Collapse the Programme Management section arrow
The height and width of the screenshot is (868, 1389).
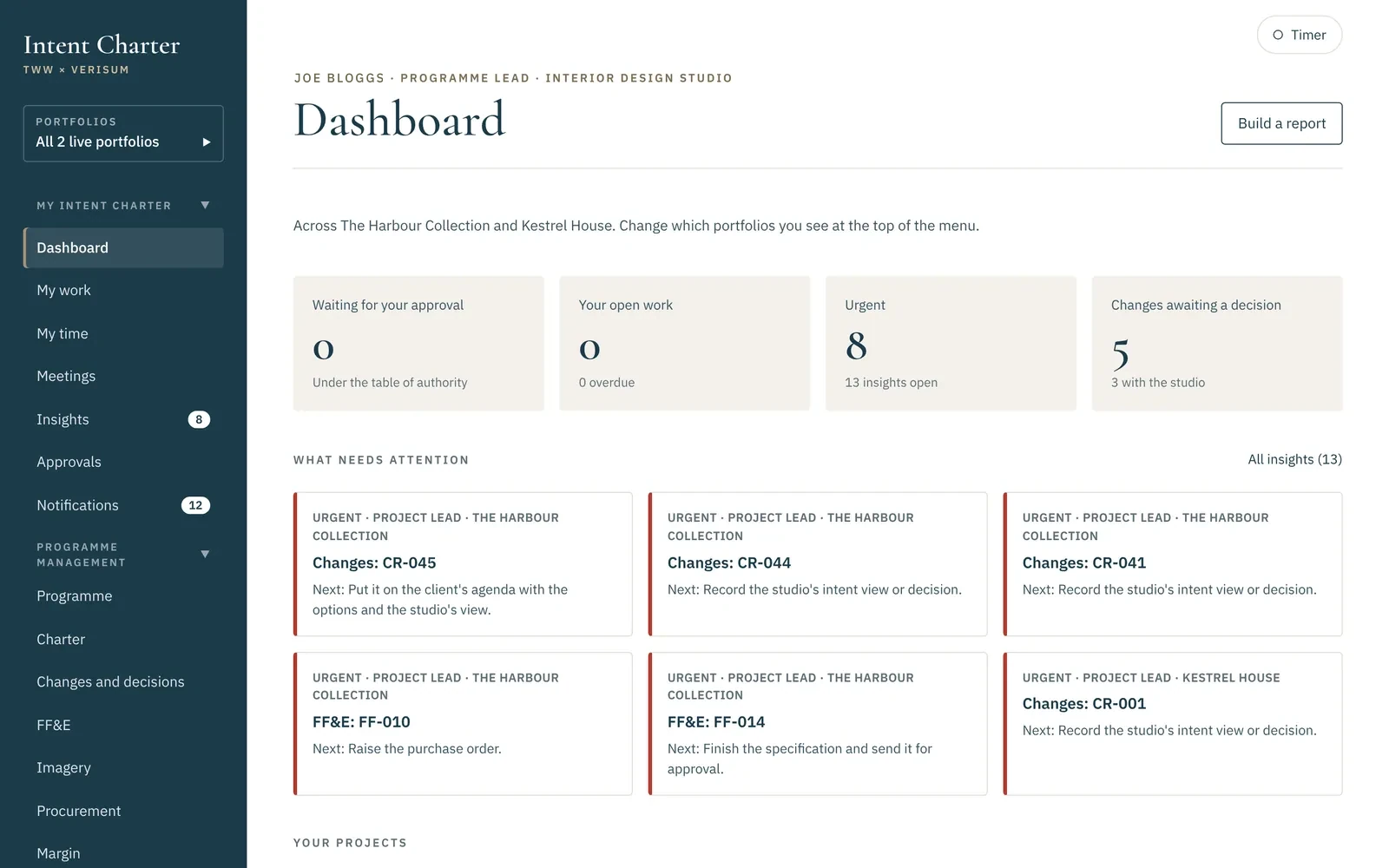[205, 554]
